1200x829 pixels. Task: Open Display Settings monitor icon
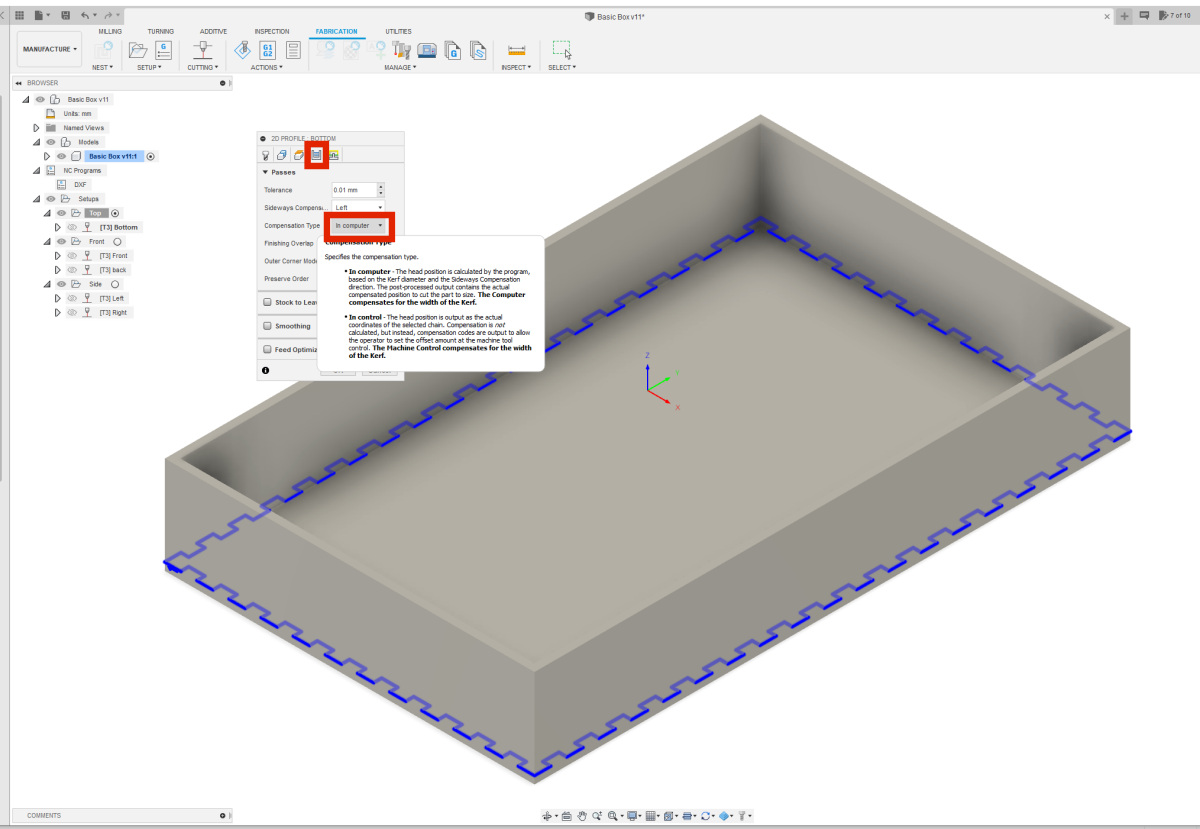(x=633, y=816)
